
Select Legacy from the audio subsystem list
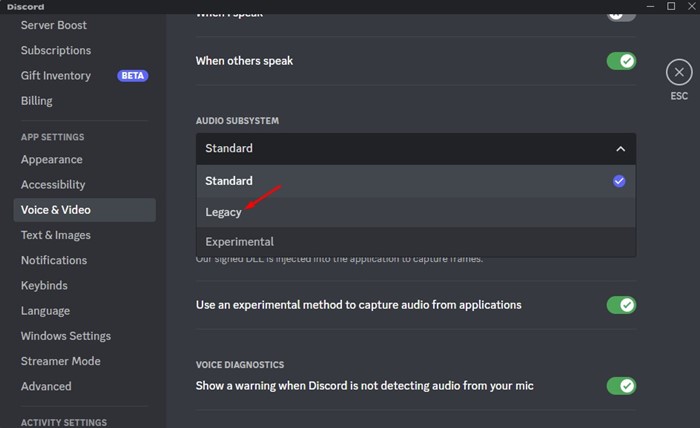[x=224, y=212]
